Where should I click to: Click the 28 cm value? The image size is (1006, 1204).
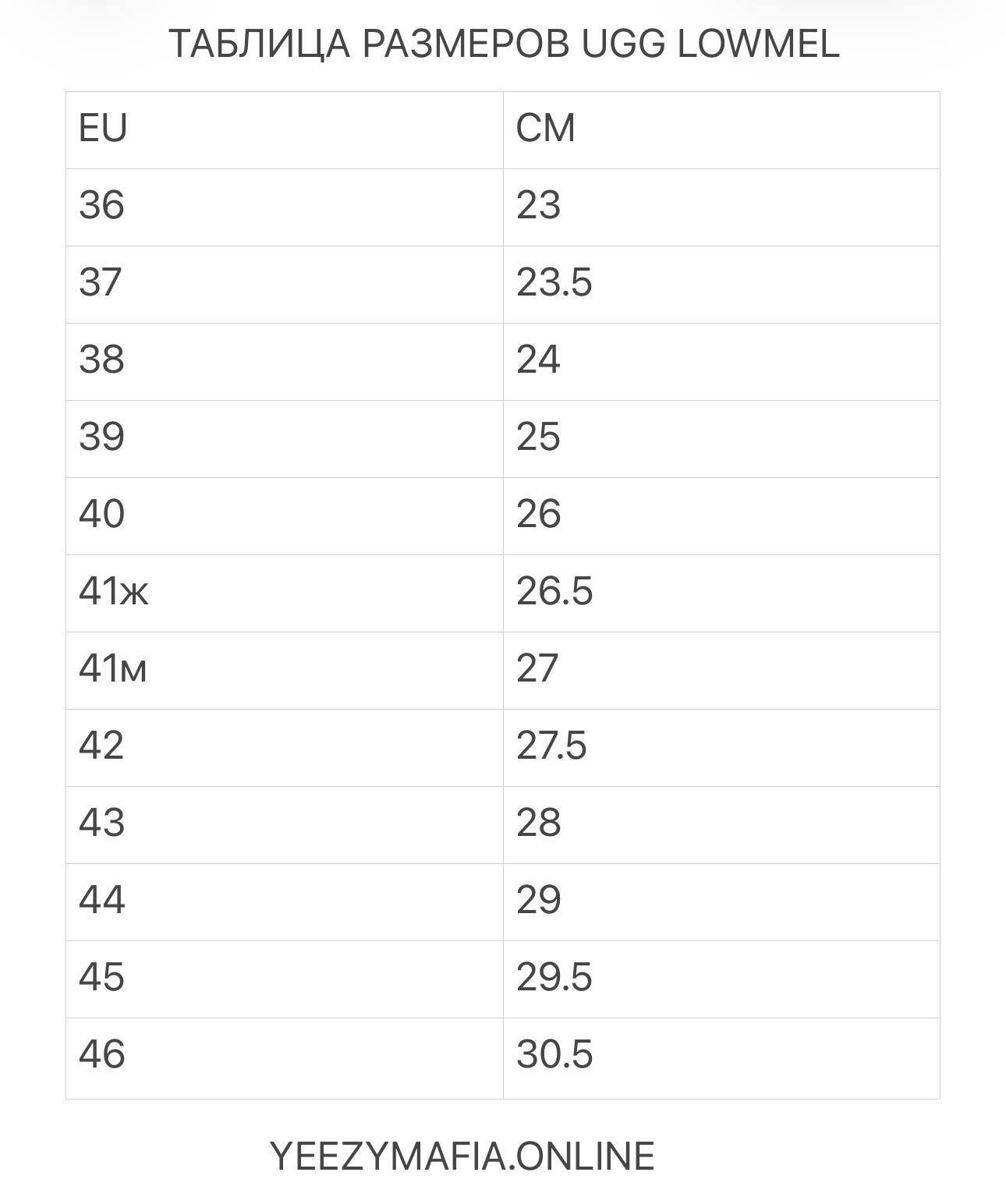[538, 823]
